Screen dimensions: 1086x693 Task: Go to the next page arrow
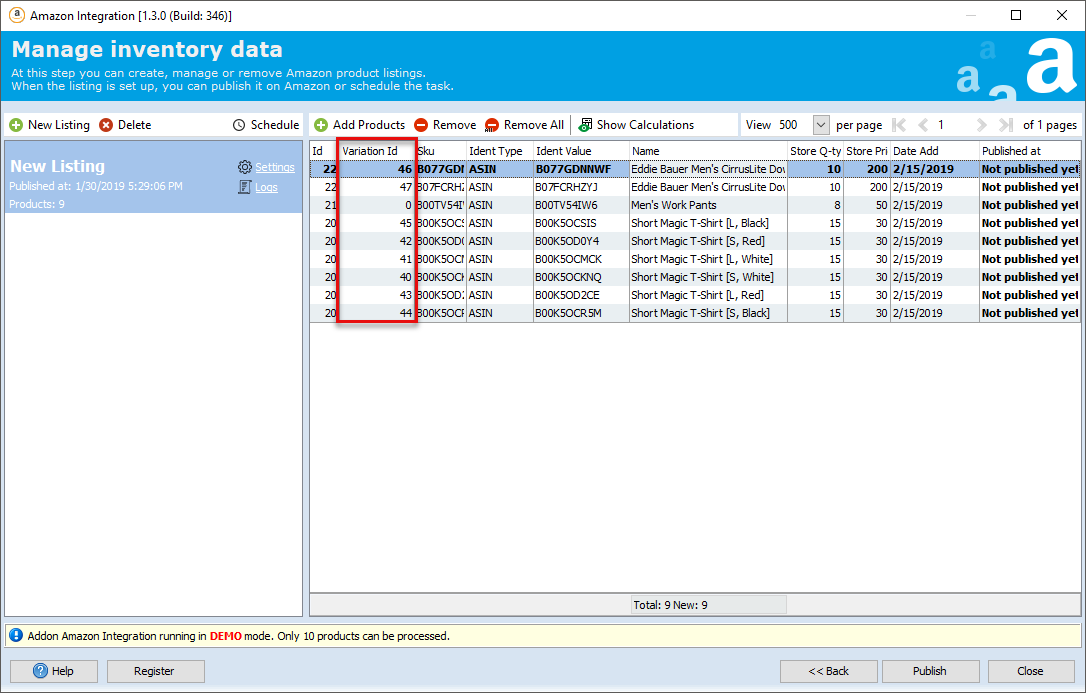click(x=981, y=125)
